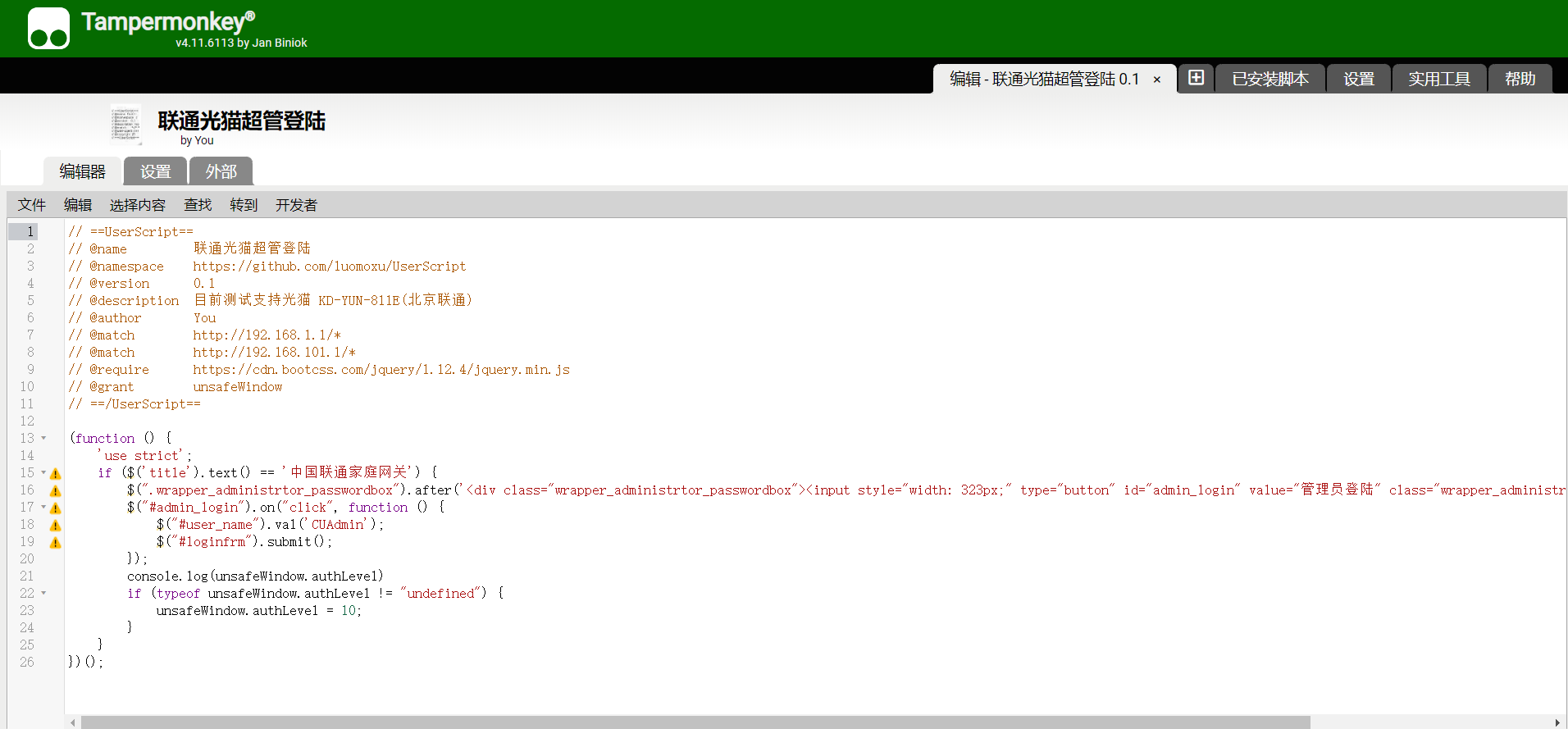Click 'use strict' statement
This screenshot has width=1568, height=729.
[144, 456]
